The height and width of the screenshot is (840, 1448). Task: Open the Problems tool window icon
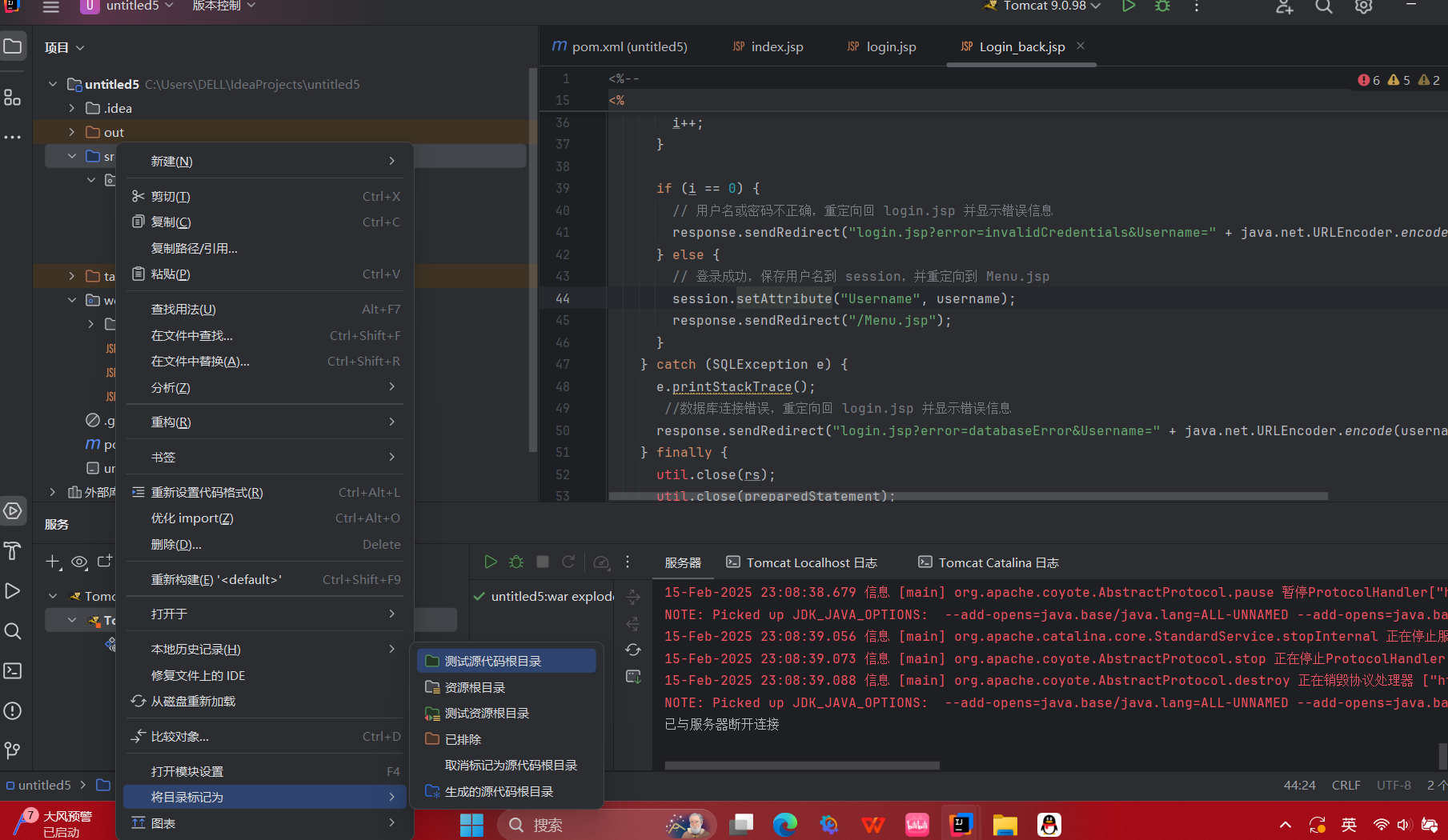pyautogui.click(x=13, y=710)
